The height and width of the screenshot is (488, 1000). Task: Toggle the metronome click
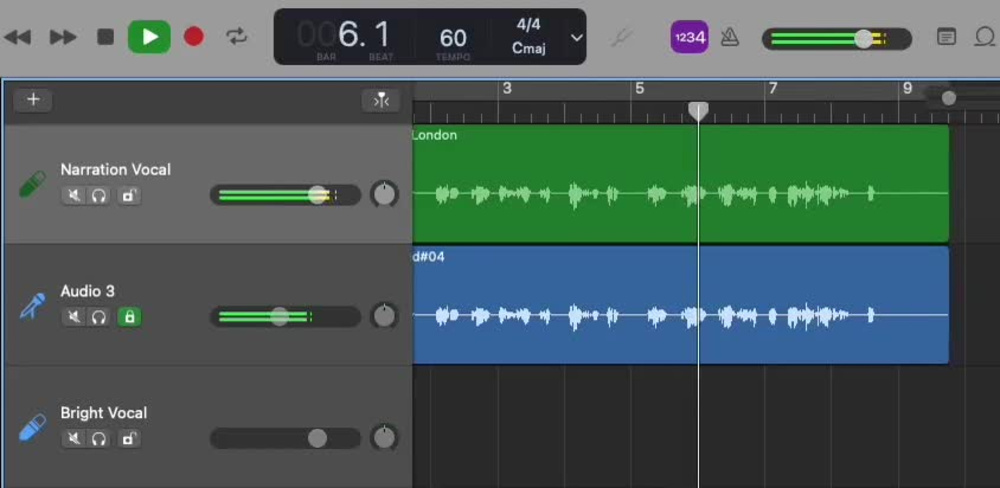tap(730, 38)
